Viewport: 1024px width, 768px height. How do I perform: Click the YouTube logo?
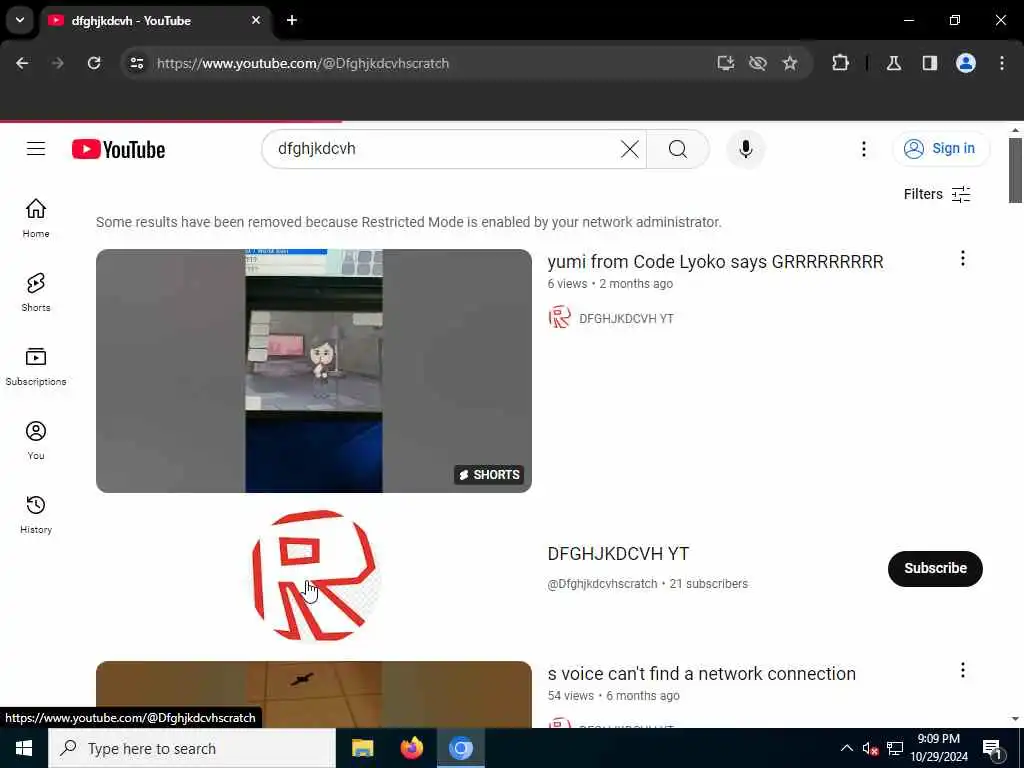pos(118,150)
